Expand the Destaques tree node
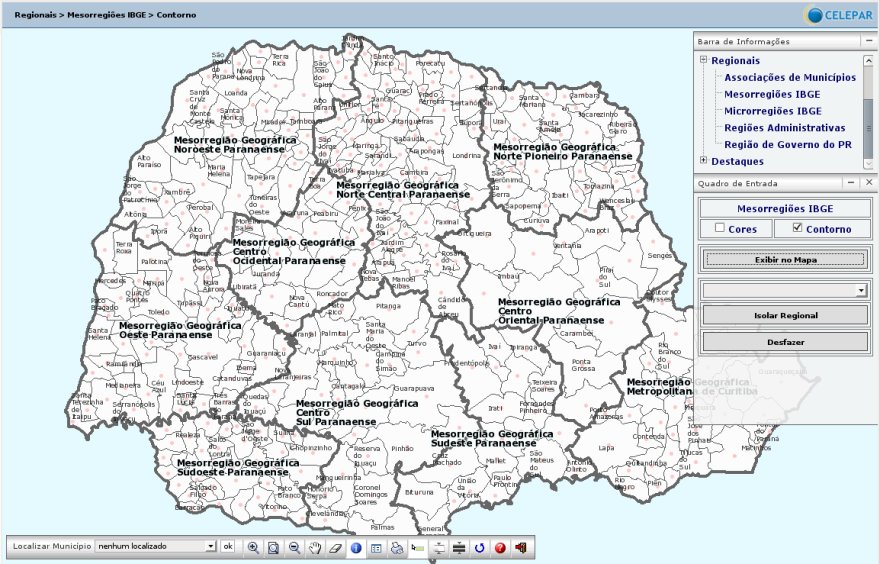Screen dimensions: 880x564 pyautogui.click(x=704, y=160)
